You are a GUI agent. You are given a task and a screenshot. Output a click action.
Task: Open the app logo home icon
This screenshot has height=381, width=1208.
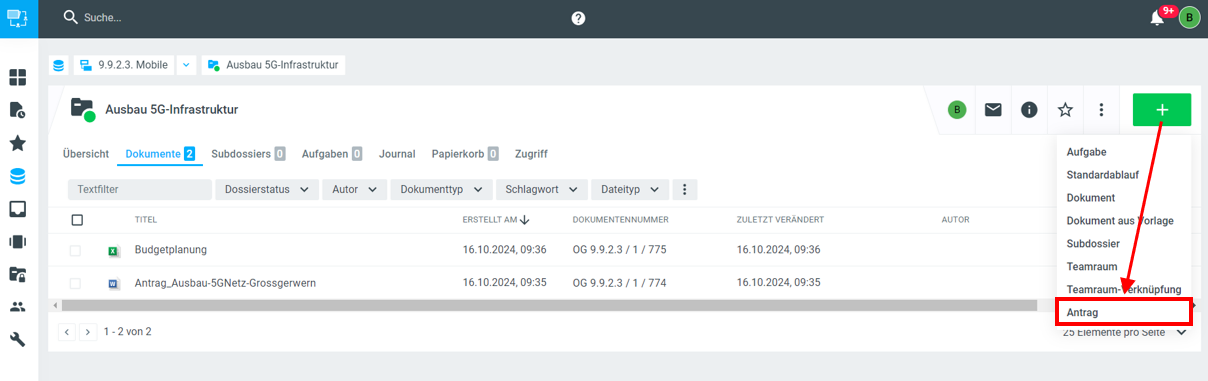18,18
